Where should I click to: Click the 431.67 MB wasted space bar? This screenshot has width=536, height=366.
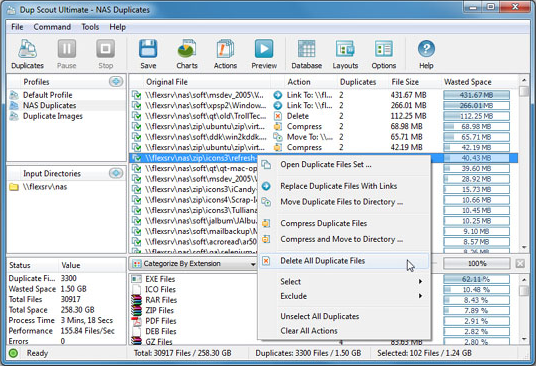(x=477, y=95)
